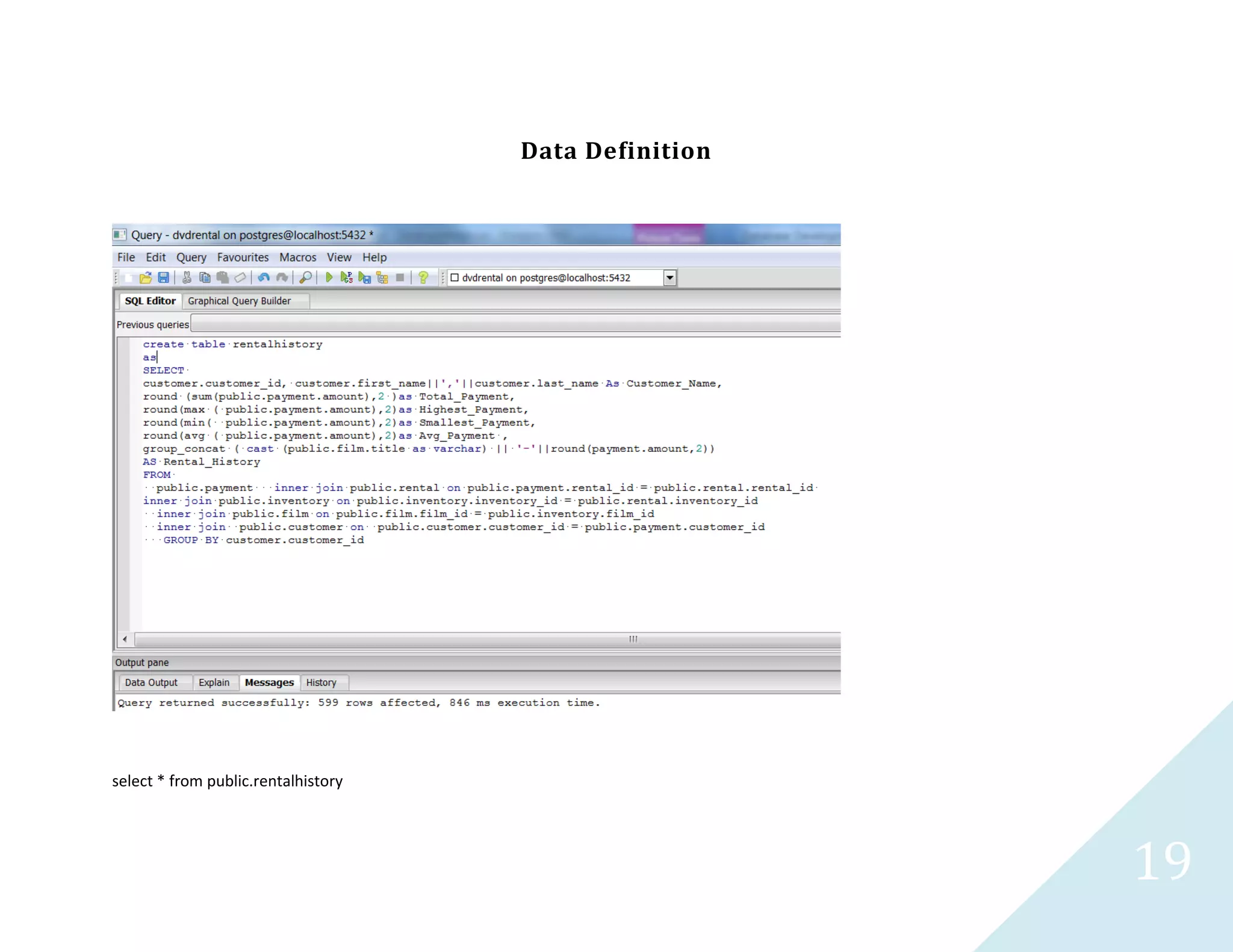Open the Favourites menu
This screenshot has height=952, width=1233.
[x=243, y=258]
